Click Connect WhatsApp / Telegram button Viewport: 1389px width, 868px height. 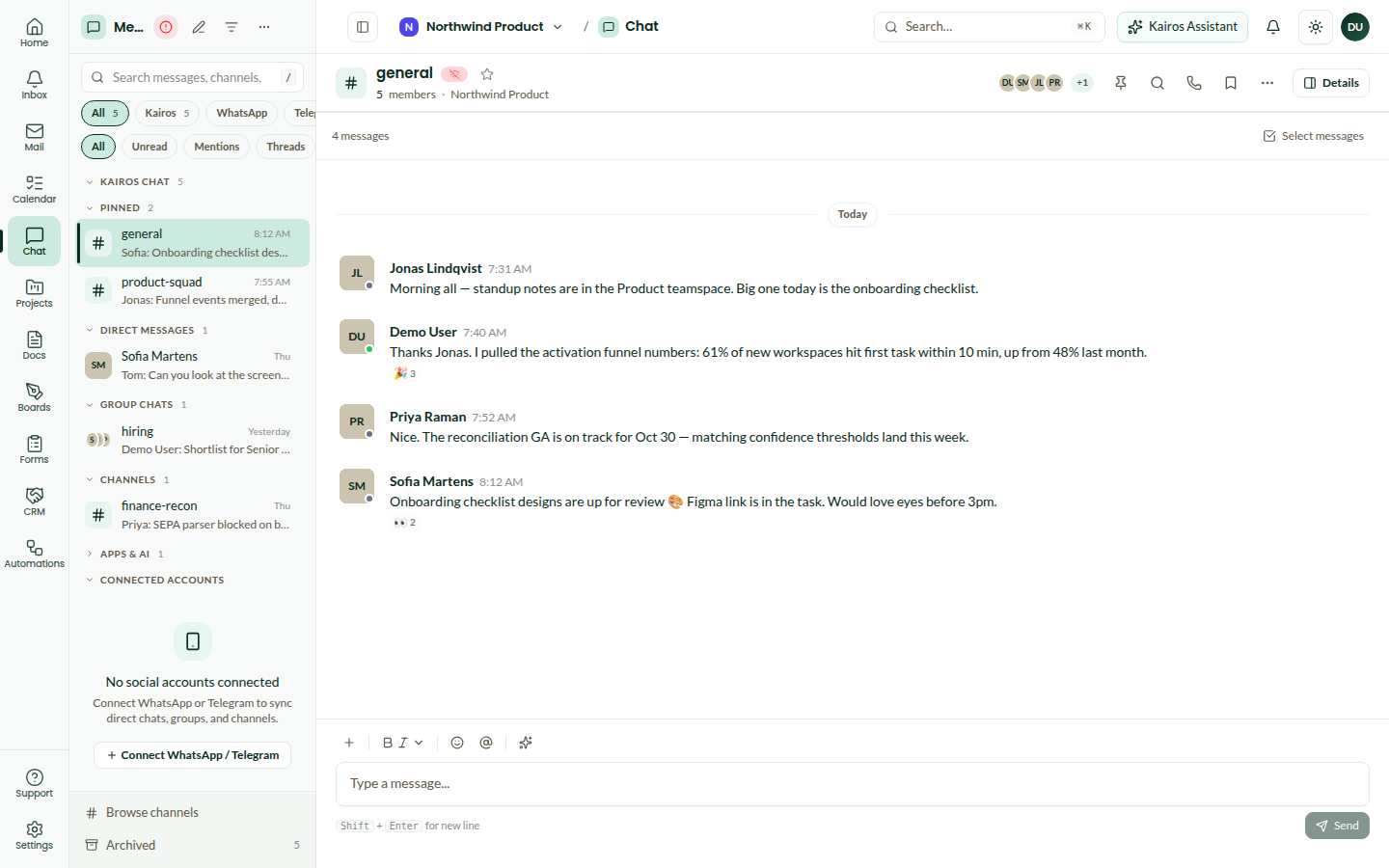point(193,755)
